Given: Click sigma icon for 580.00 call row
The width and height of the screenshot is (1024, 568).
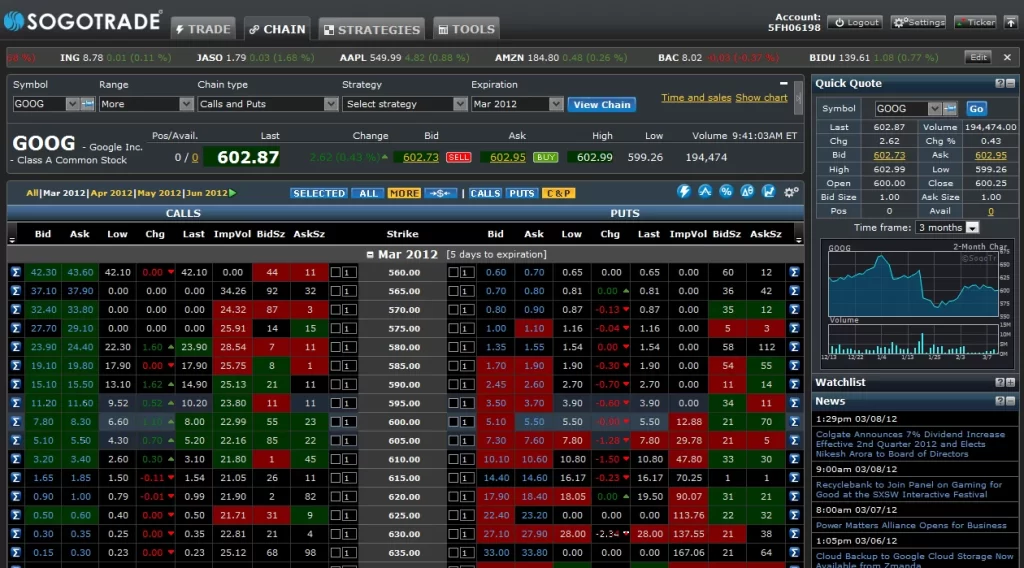Looking at the screenshot, I should (x=16, y=347).
